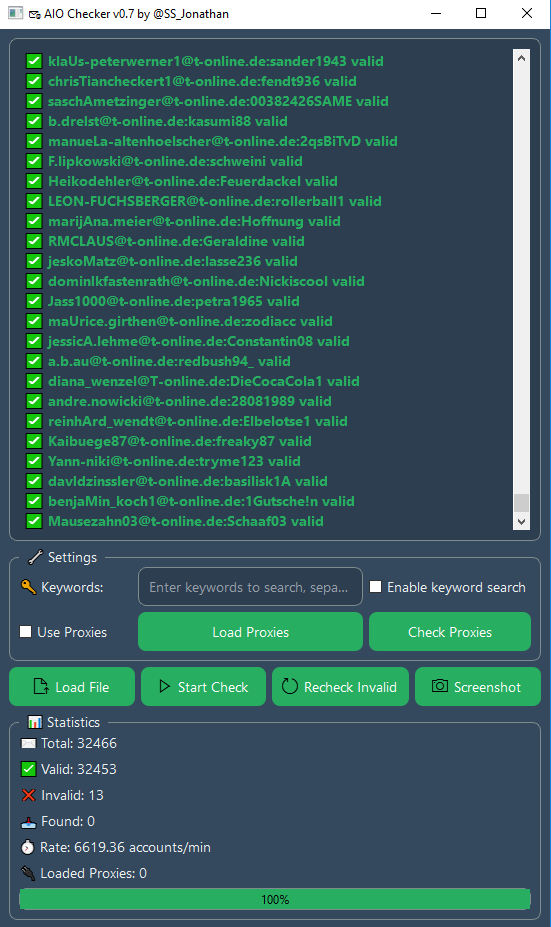
Task: Click the Check Proxies button
Action: [x=450, y=632]
